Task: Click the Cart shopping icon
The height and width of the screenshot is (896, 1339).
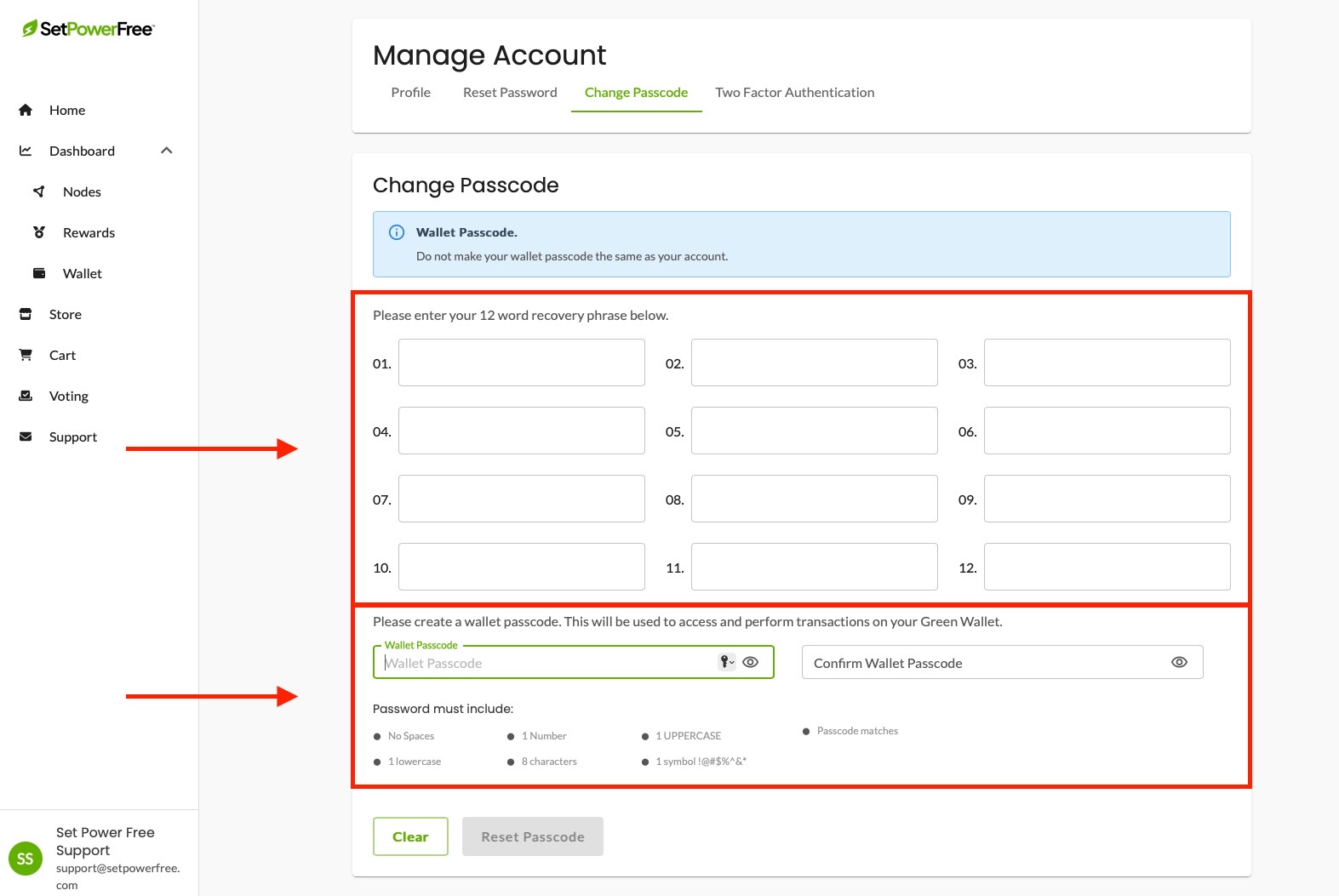Action: click(26, 355)
